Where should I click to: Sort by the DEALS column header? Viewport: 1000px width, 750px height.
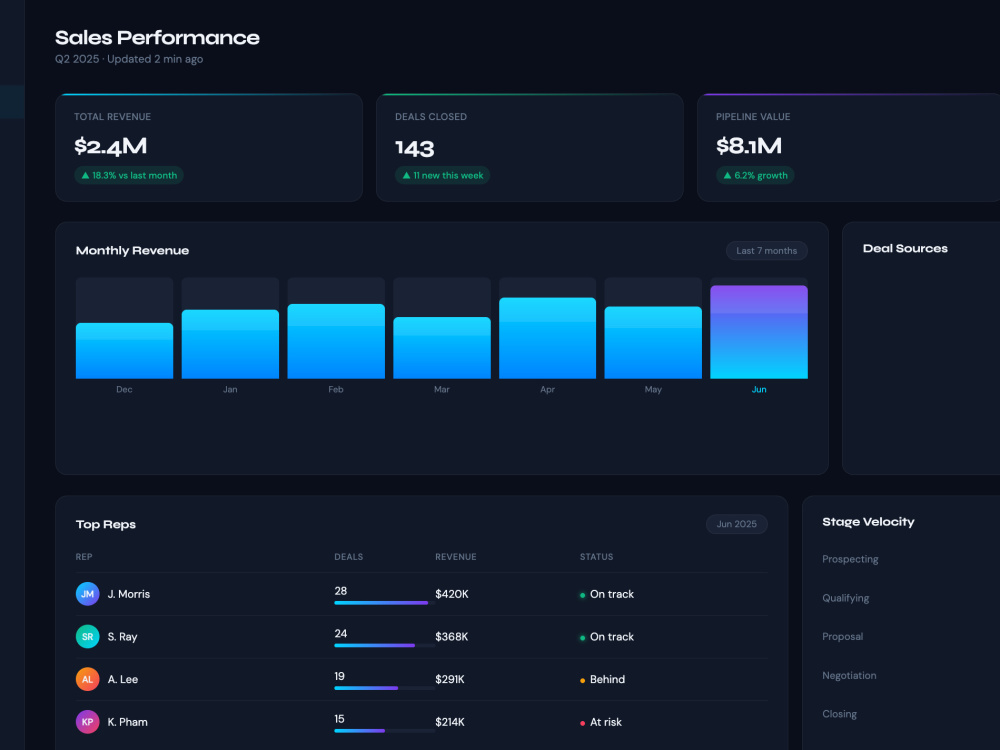click(349, 557)
